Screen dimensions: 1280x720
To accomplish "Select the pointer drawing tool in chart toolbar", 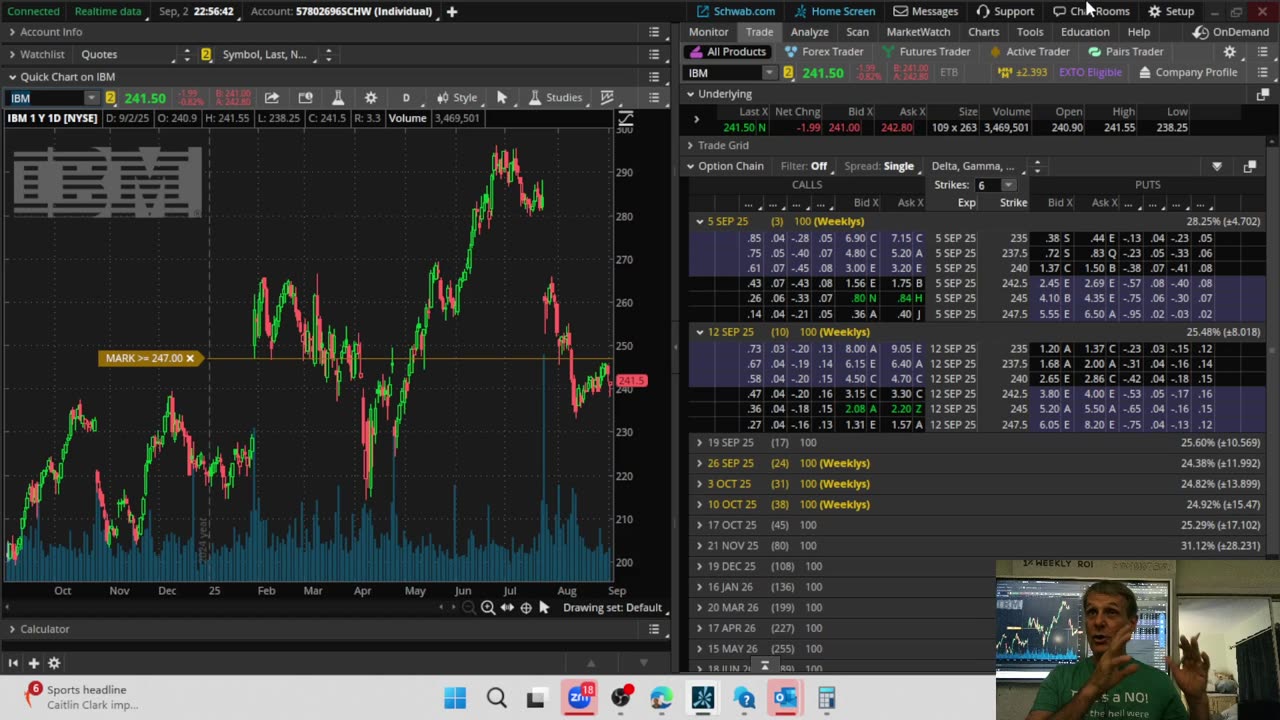I will point(502,97).
